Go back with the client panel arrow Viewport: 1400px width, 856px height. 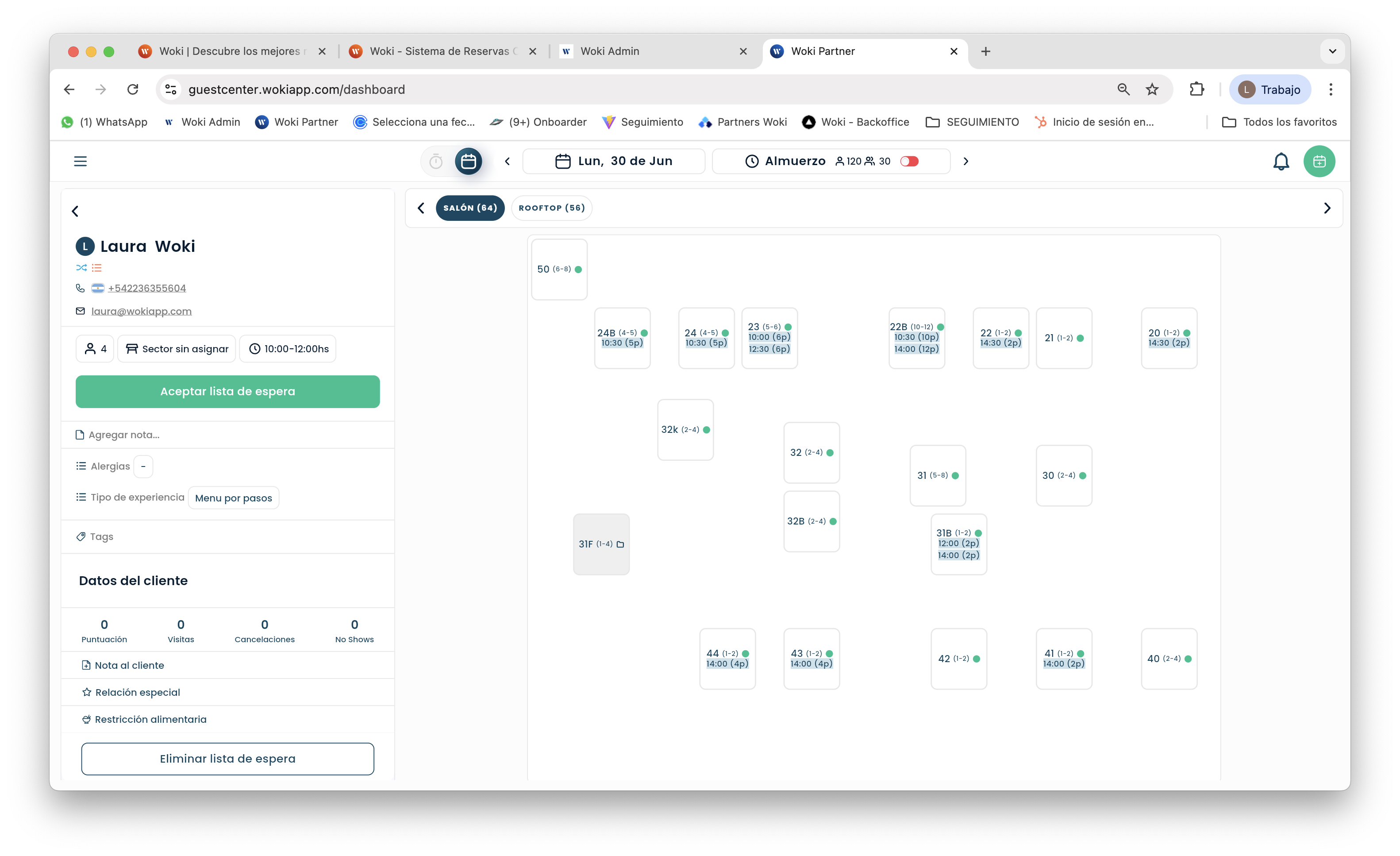pos(75,212)
